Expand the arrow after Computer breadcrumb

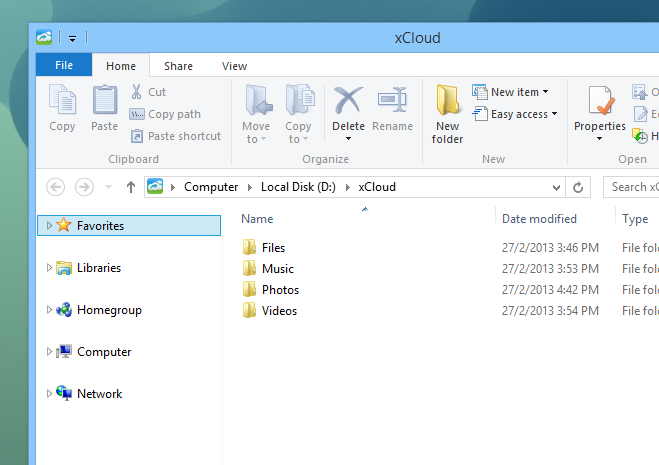pos(250,187)
